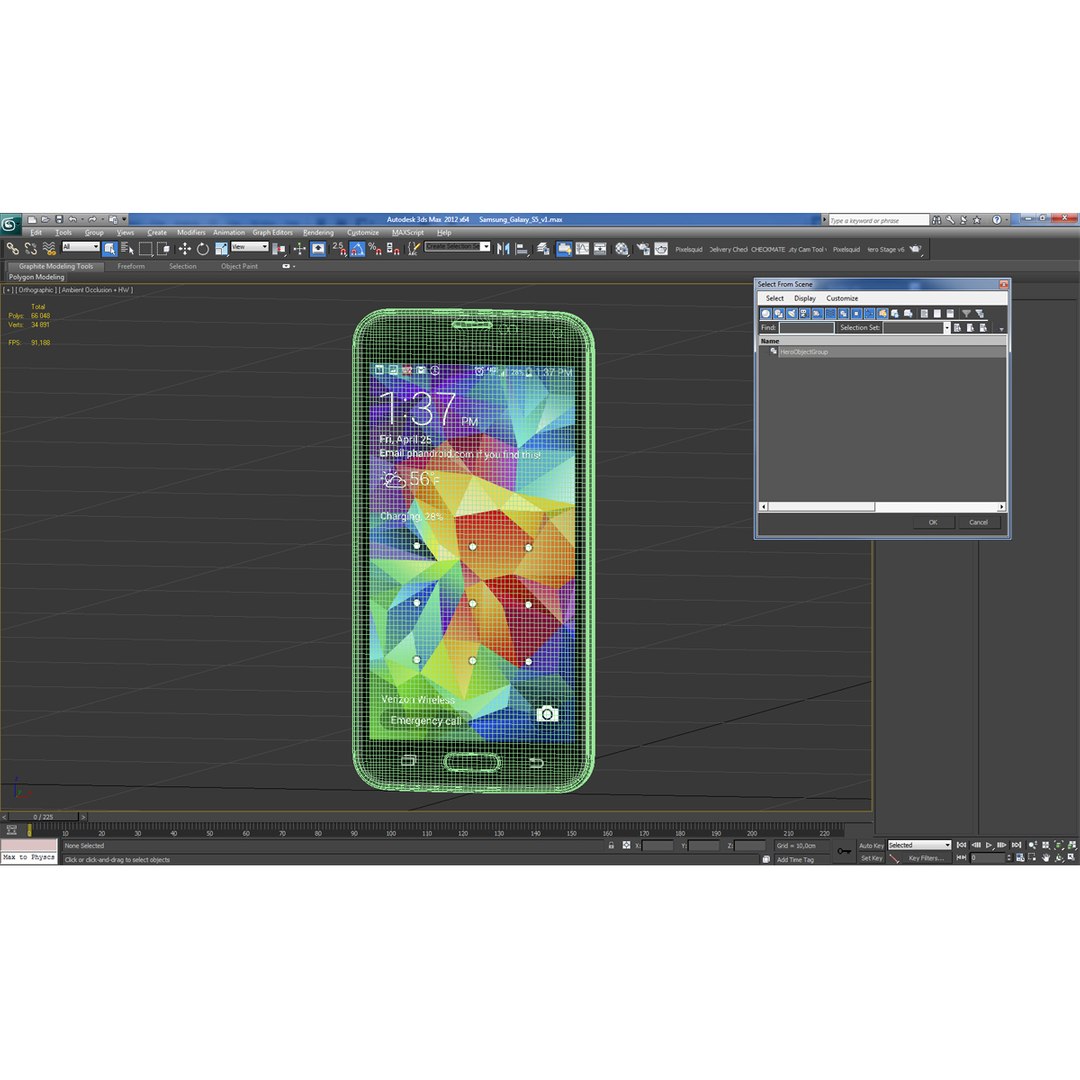The height and width of the screenshot is (1080, 1080).
Task: Click the Align tool icon
Action: [x=522, y=249]
